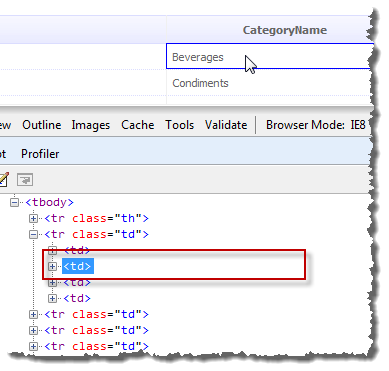Select the <tbody> tag in tree
389x371 pixels.
[49, 202]
